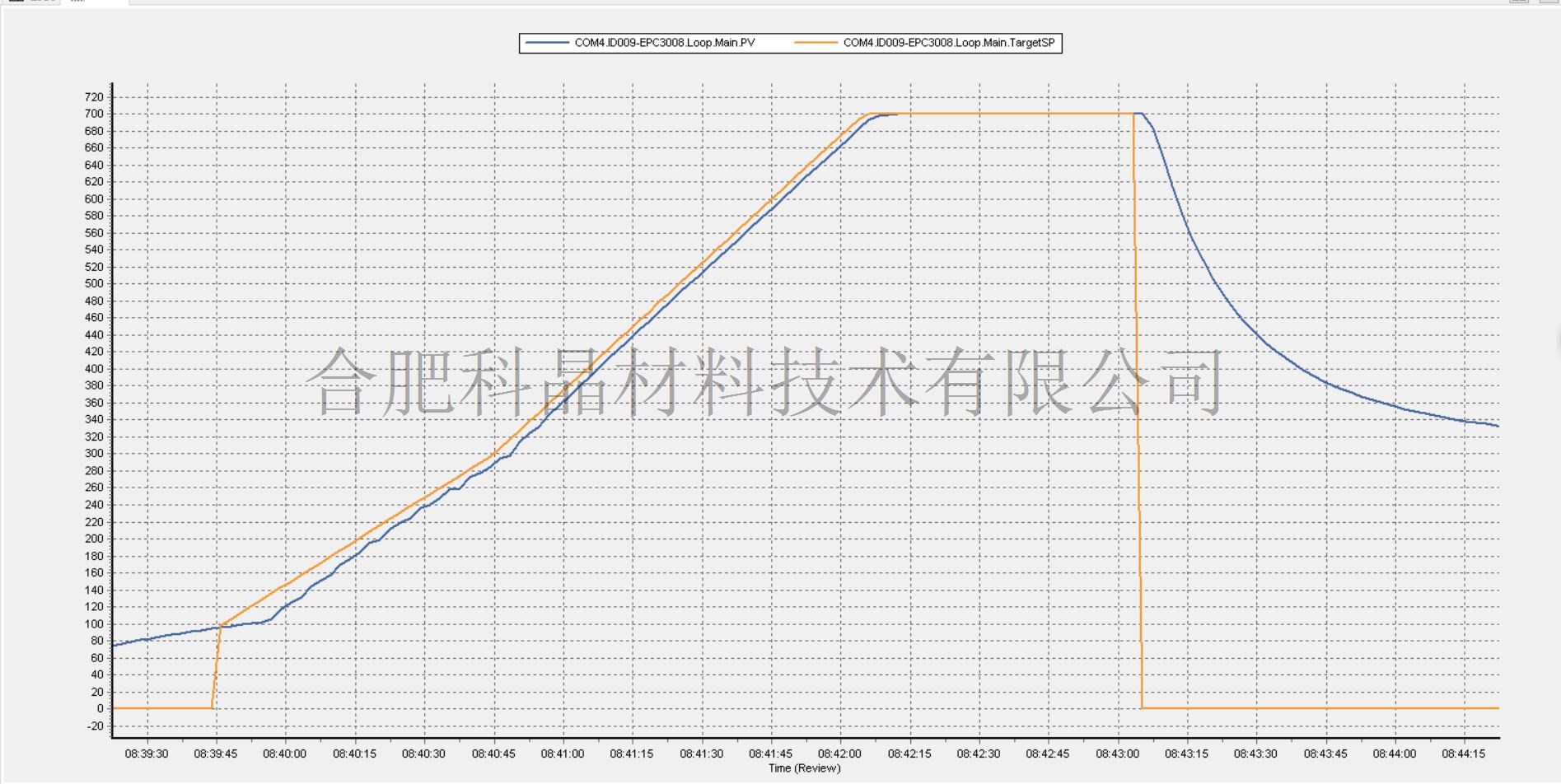Click the 08:41:00 time axis label
Image resolution: width=1561 pixels, height=784 pixels.
(563, 754)
